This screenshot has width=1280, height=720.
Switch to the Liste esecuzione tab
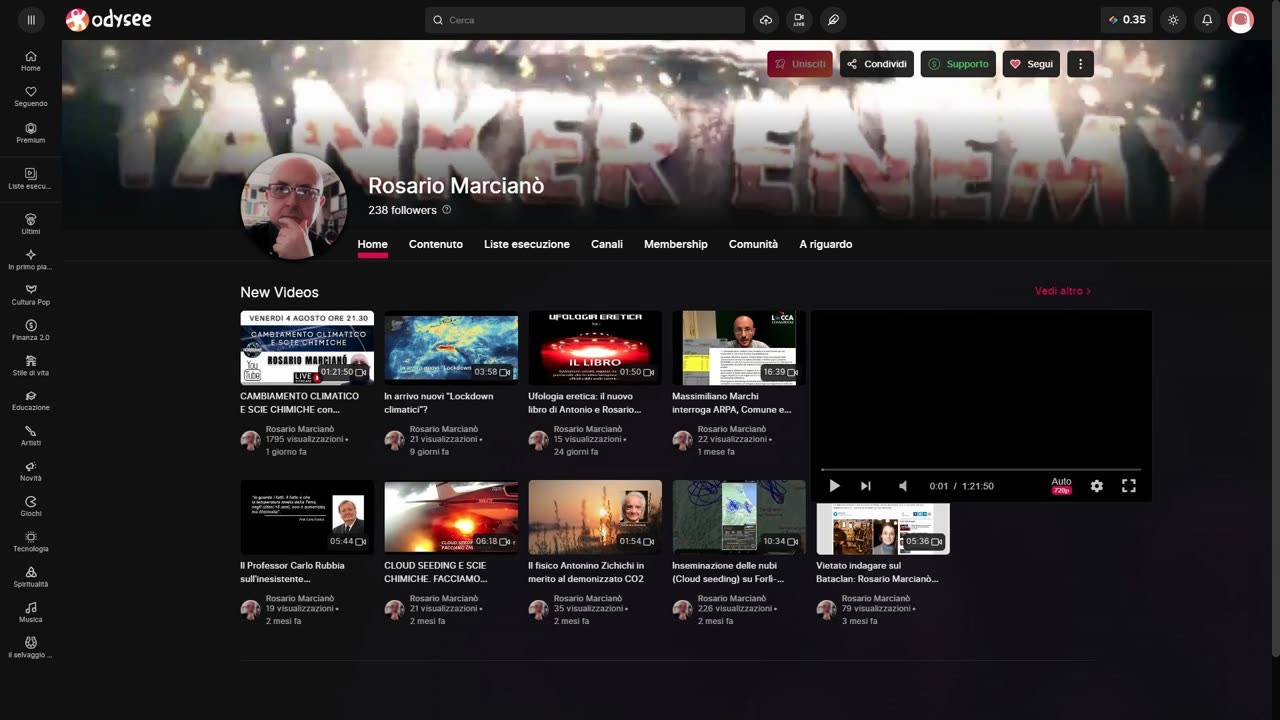[x=527, y=244]
